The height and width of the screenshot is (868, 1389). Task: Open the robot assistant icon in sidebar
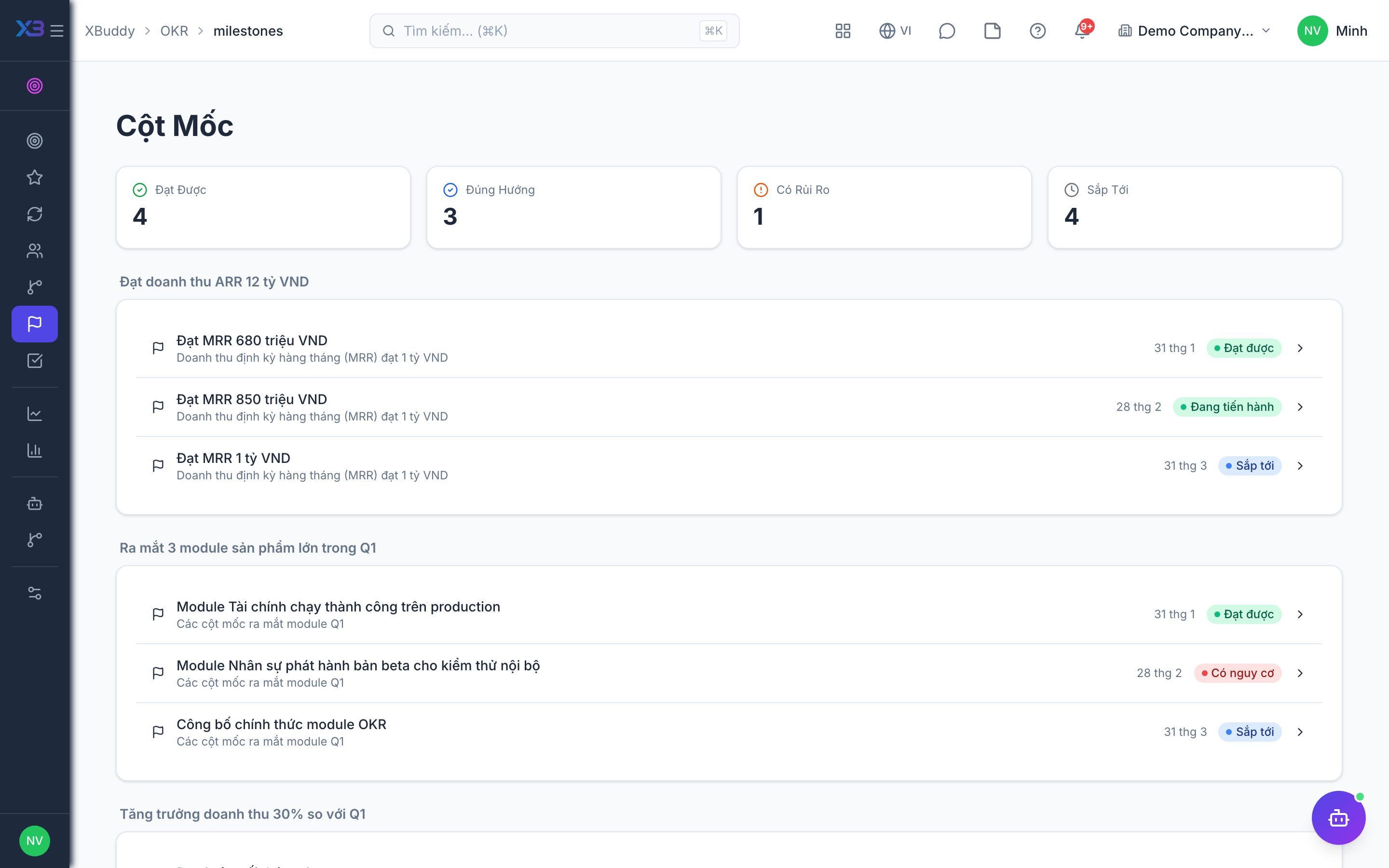tap(34, 503)
